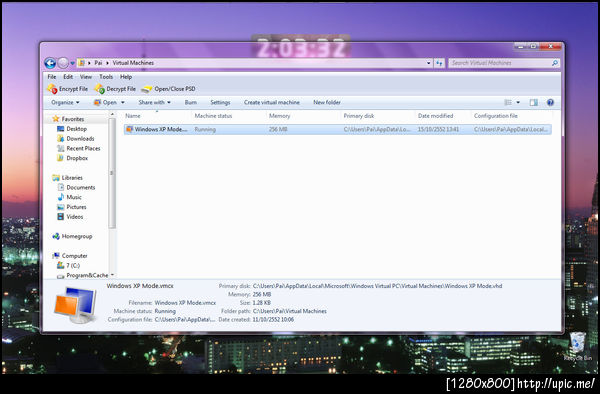Open the Edit menu
The height and width of the screenshot is (394, 600).
pyautogui.click(x=68, y=77)
